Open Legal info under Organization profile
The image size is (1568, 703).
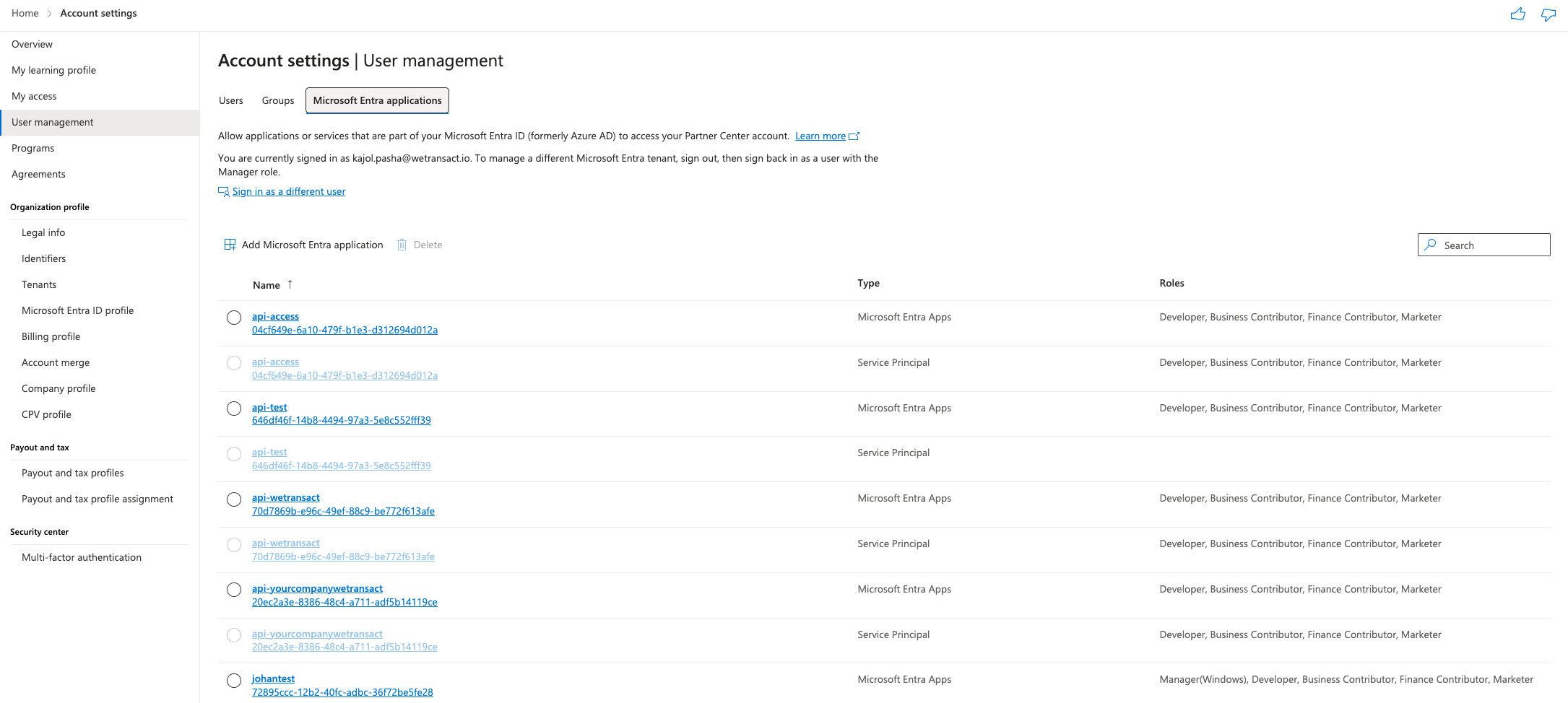43,232
